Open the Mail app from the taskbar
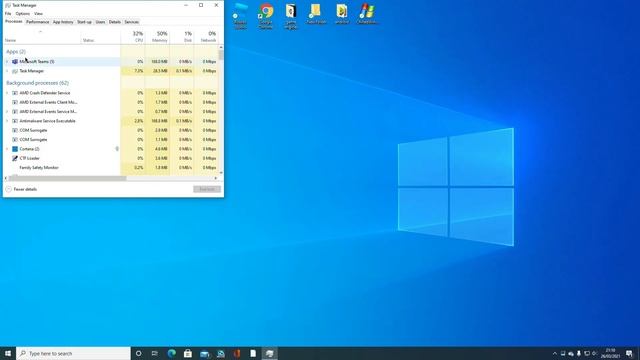 pyautogui.click(x=204, y=353)
